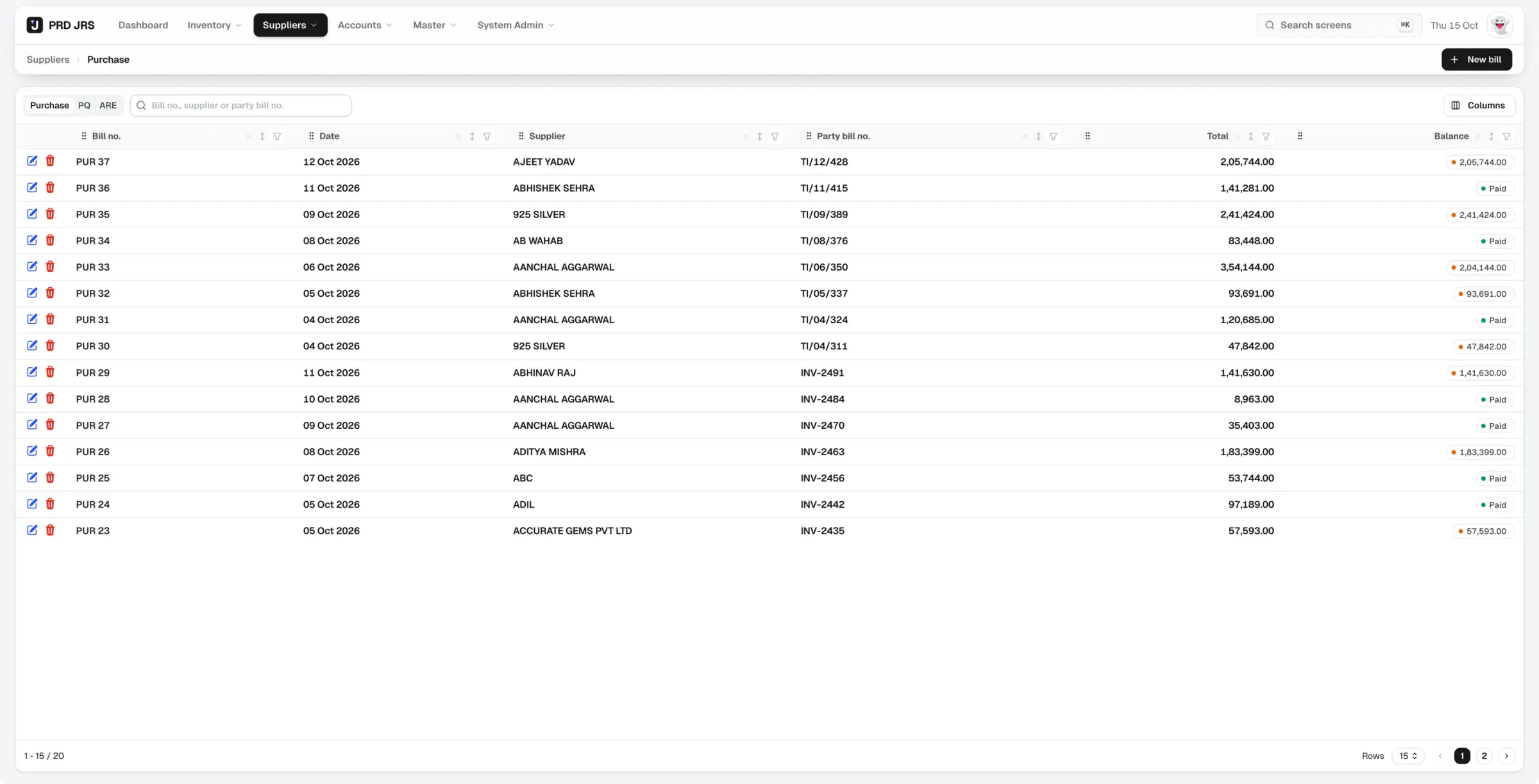Sort by Party bill no. column

tap(1038, 137)
